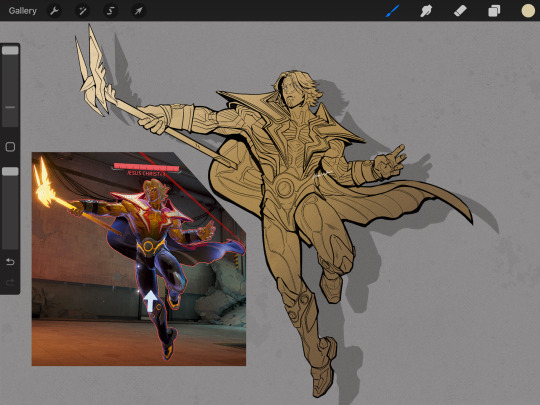
Task: Return to the Gallery
Action: tap(23, 11)
